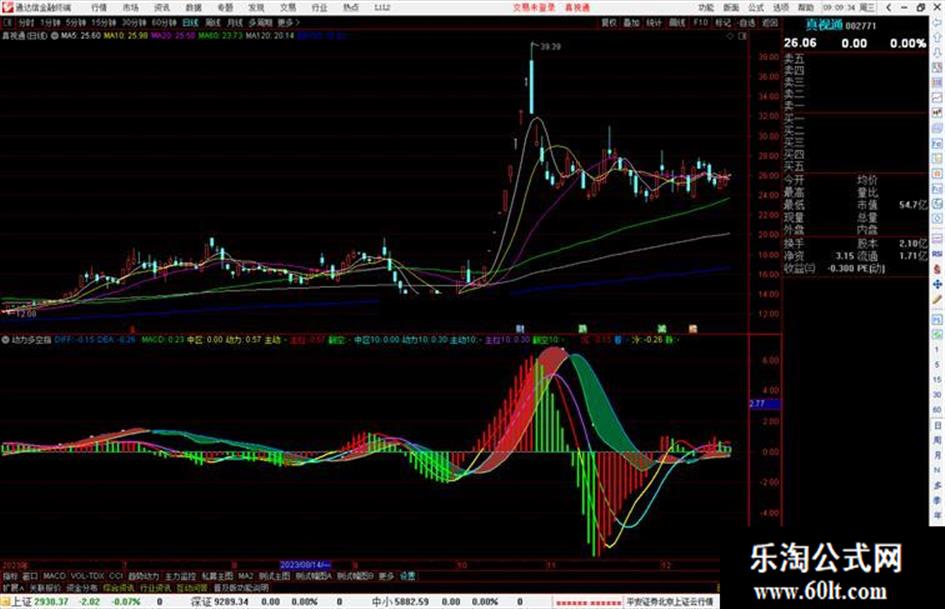
Task: Open the 综合资讯 tab
Action: 119,587
